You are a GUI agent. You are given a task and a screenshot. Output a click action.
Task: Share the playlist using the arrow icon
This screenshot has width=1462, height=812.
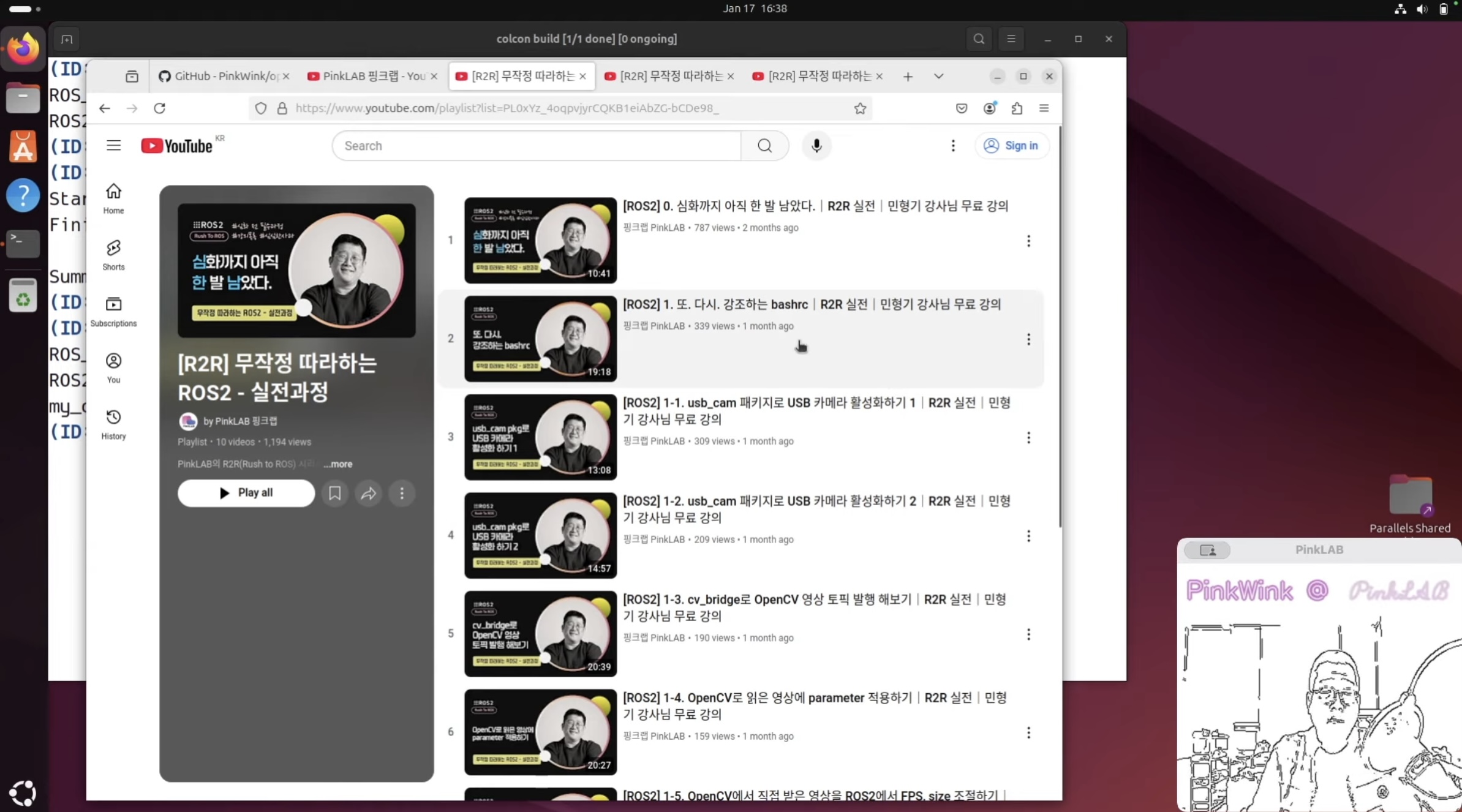tap(368, 493)
